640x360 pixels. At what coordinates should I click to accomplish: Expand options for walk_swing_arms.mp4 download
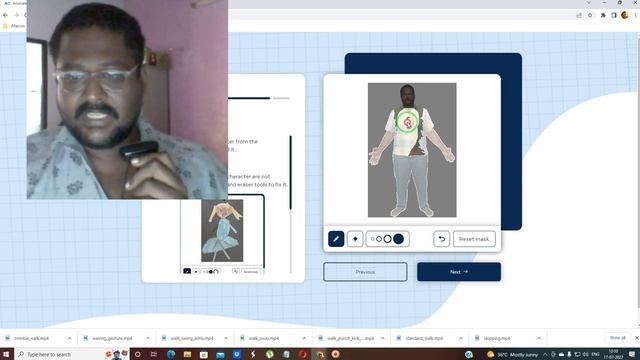226,338
